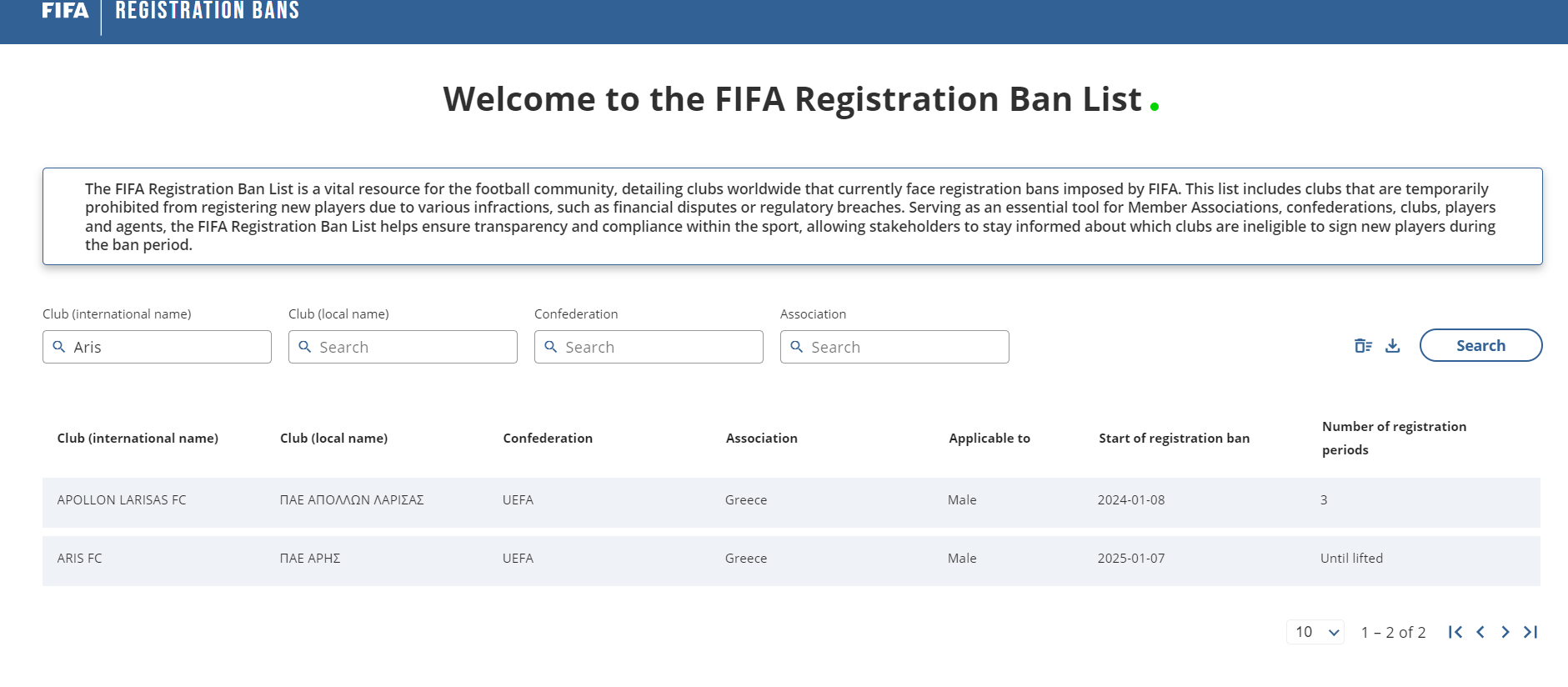The height and width of the screenshot is (687, 1568).
Task: Go to first page of results
Action: tap(1455, 632)
